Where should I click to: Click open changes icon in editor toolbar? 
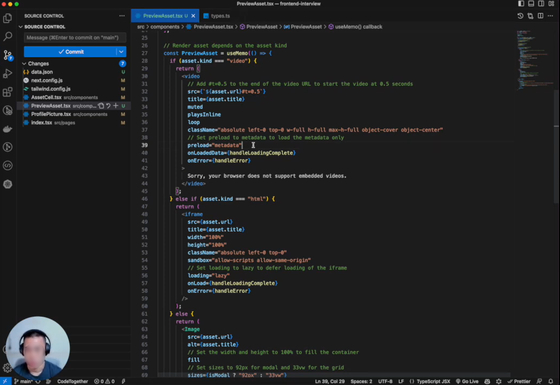click(530, 16)
